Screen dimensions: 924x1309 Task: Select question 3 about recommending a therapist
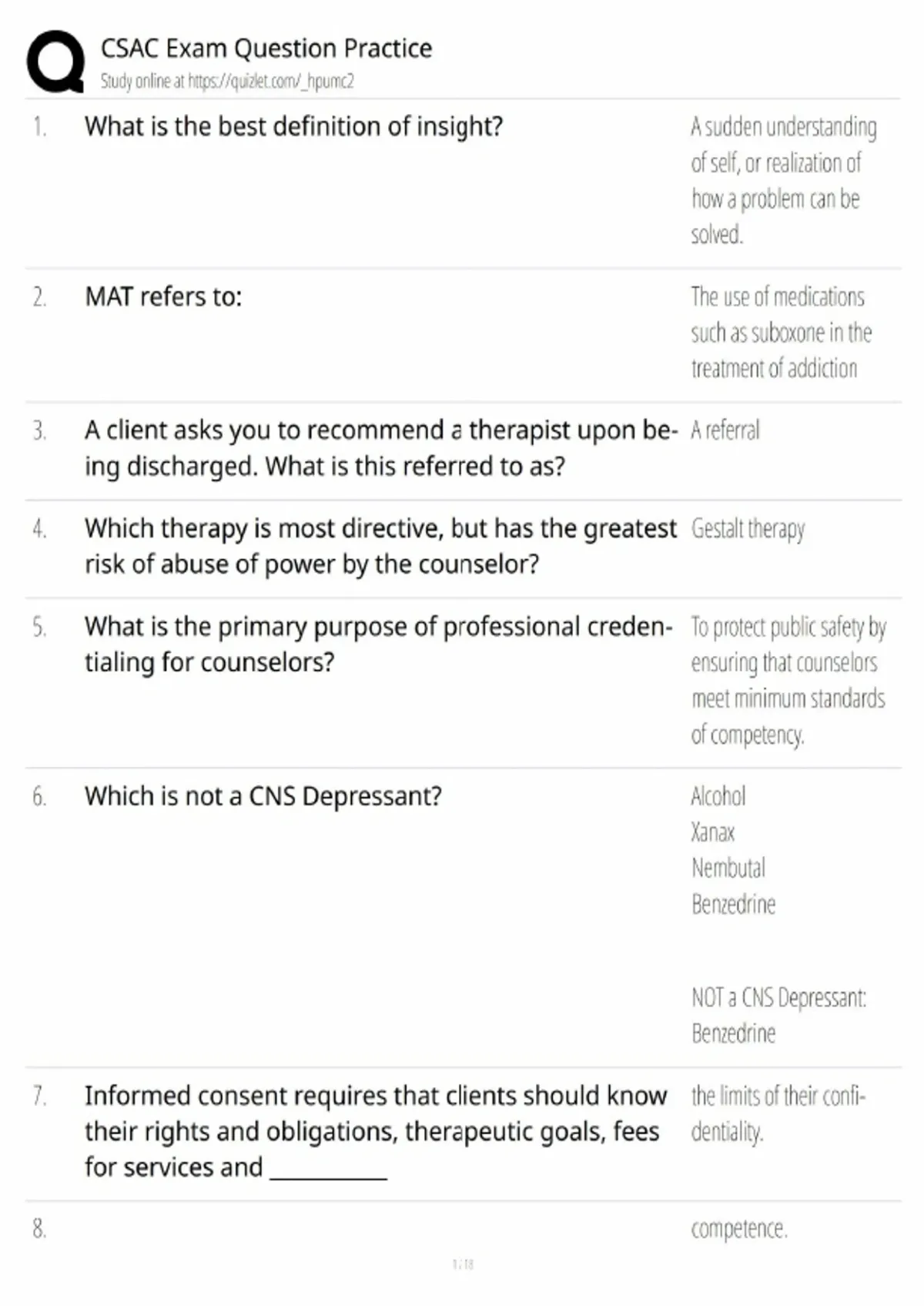point(381,448)
